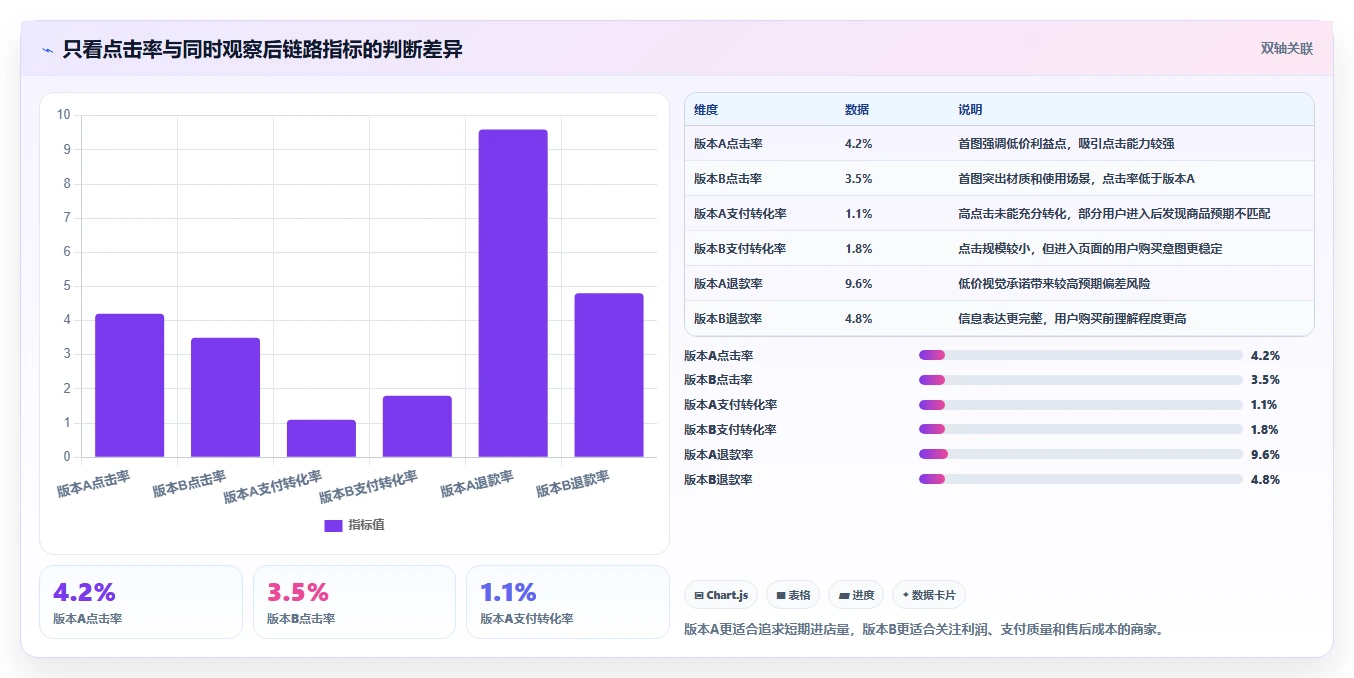Click the chart title 只看点击率与同时观察后链路指标的判断差异
Image resolution: width=1354 pixels, height=678 pixels.
pos(262,49)
